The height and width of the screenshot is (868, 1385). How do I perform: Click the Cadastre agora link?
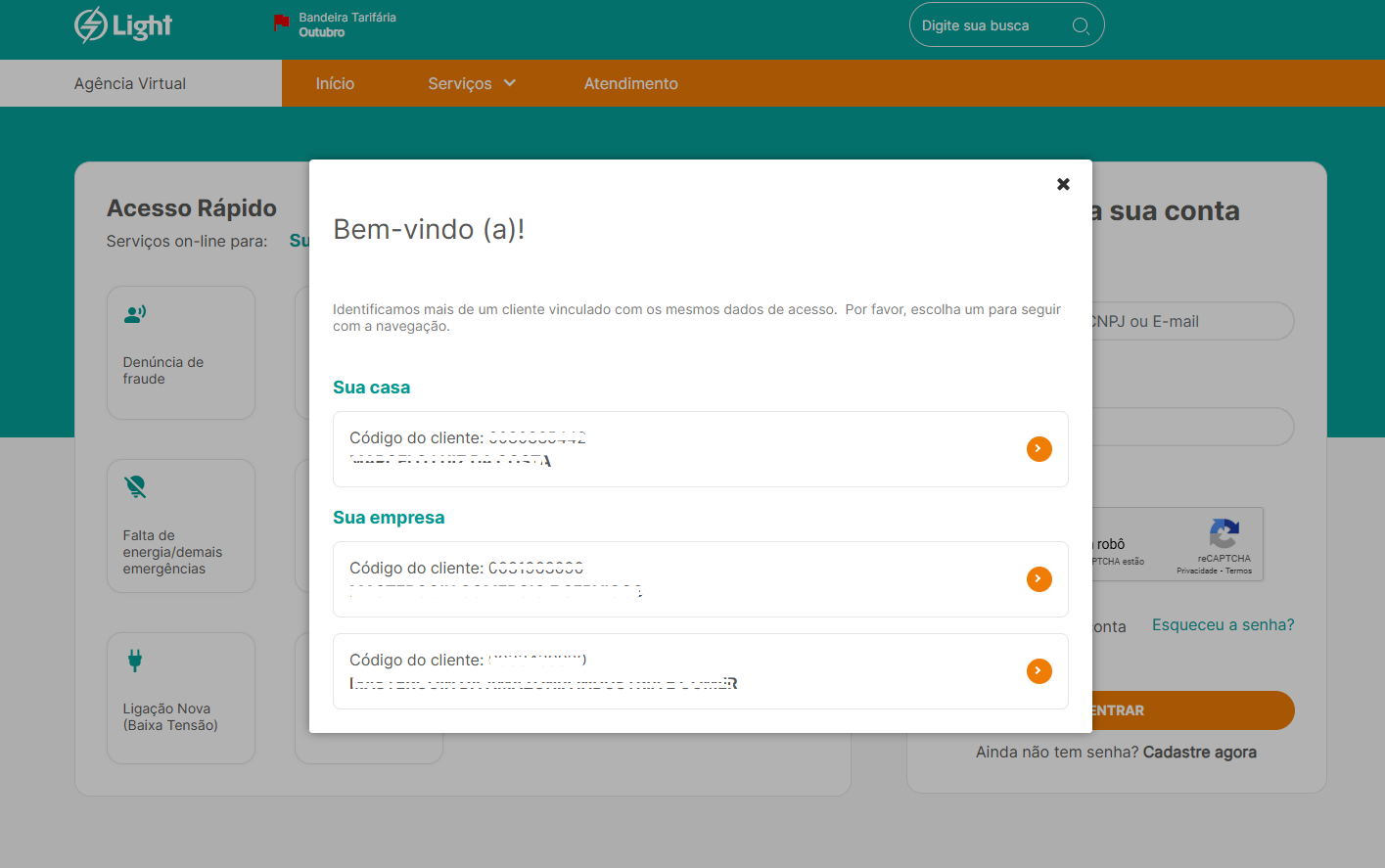(1199, 753)
